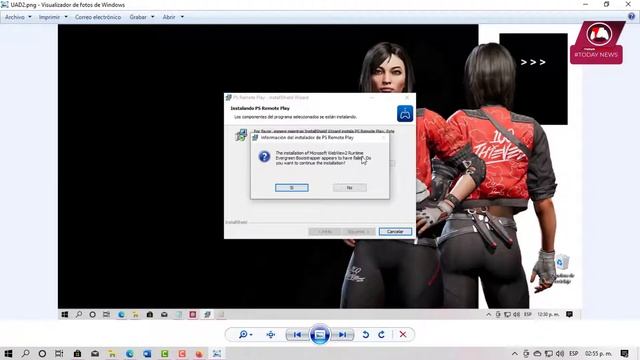Expand the Grabar dropdown menu
The image size is (640, 360).
[x=142, y=17]
